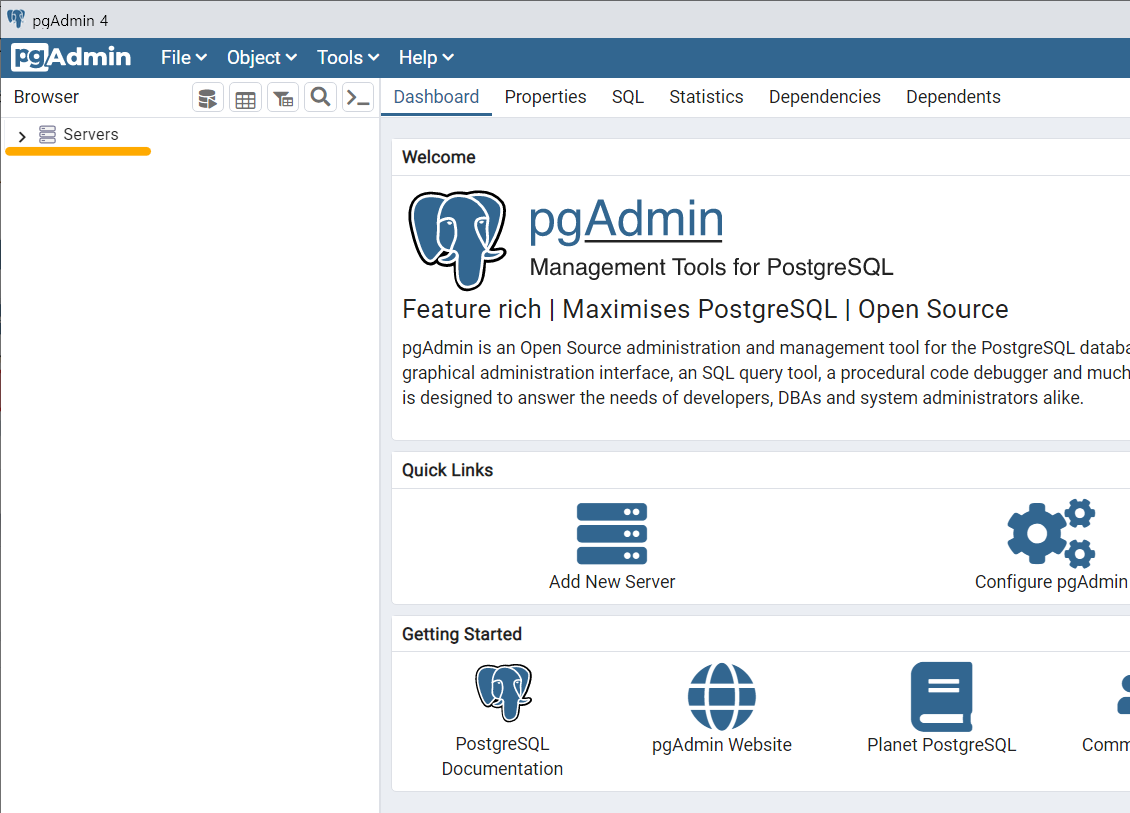The width and height of the screenshot is (1130, 813).
Task: Open the Object menu
Action: pyautogui.click(x=262, y=58)
